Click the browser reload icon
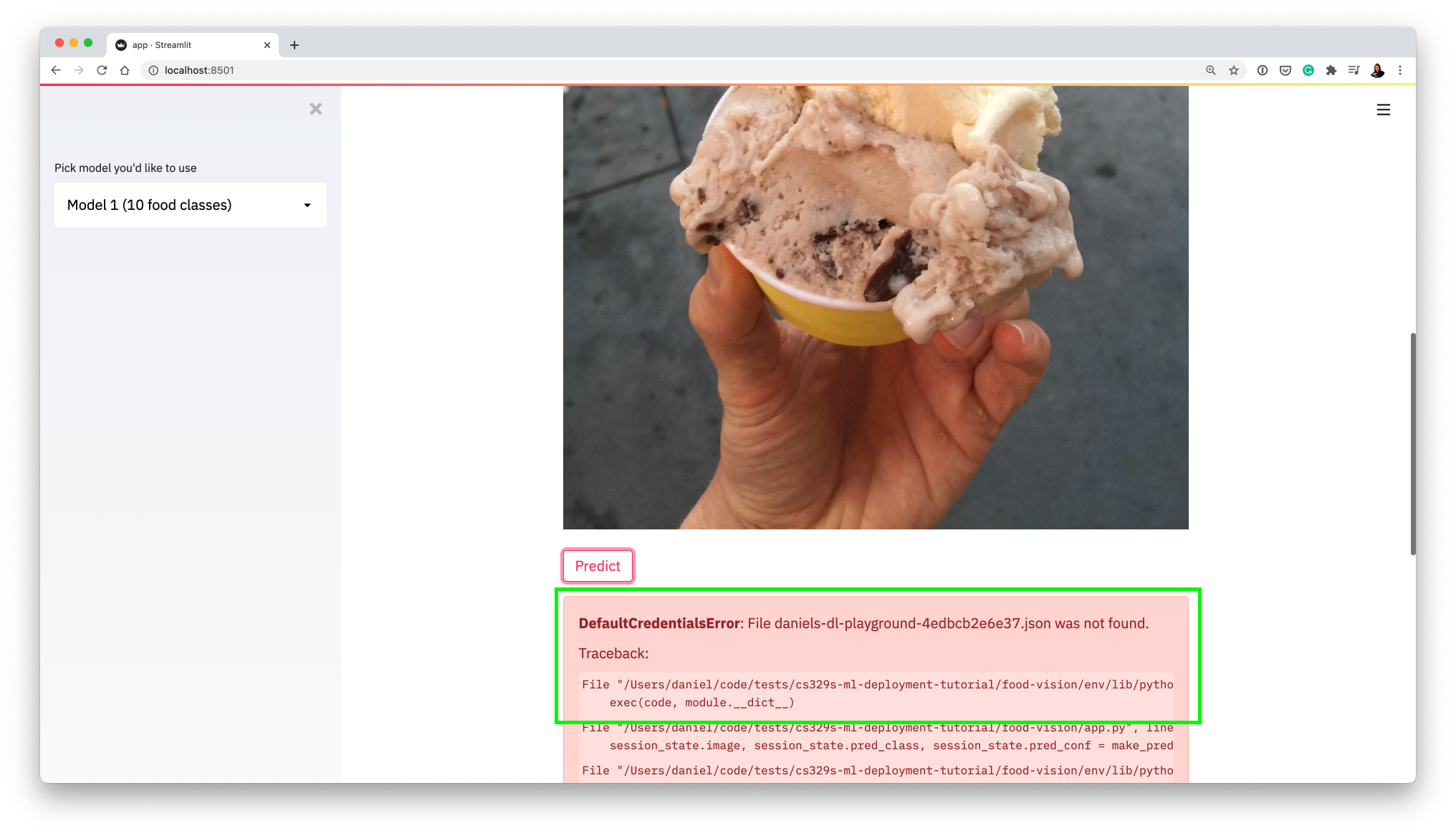 coord(102,70)
